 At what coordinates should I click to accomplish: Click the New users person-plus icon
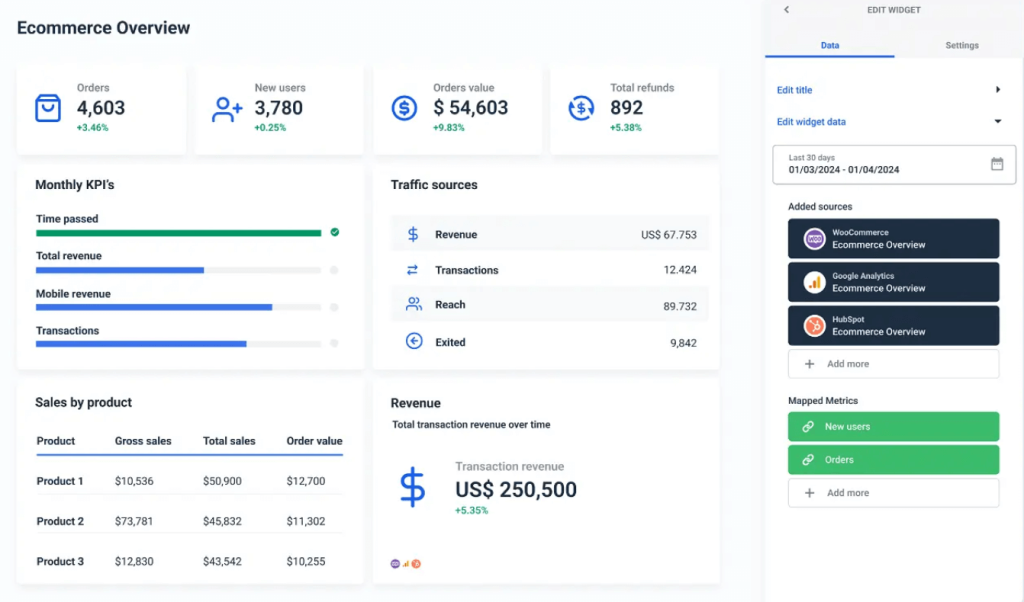point(227,109)
